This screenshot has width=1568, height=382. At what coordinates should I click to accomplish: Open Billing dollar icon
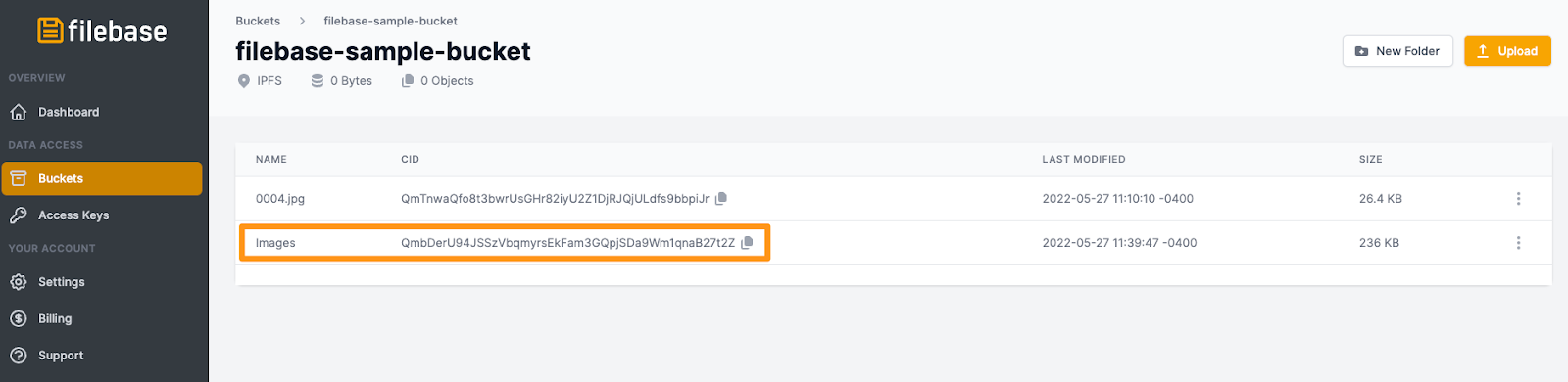pyautogui.click(x=19, y=318)
